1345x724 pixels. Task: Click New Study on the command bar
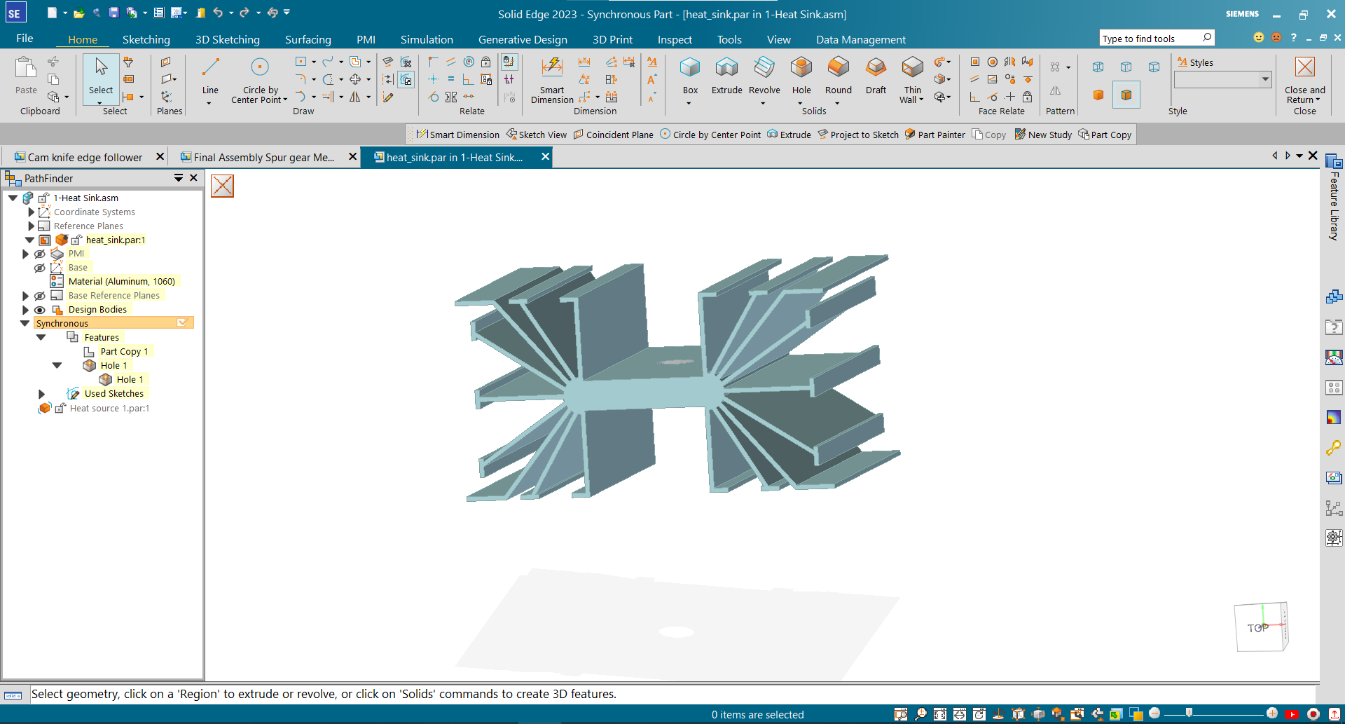[x=1042, y=134]
